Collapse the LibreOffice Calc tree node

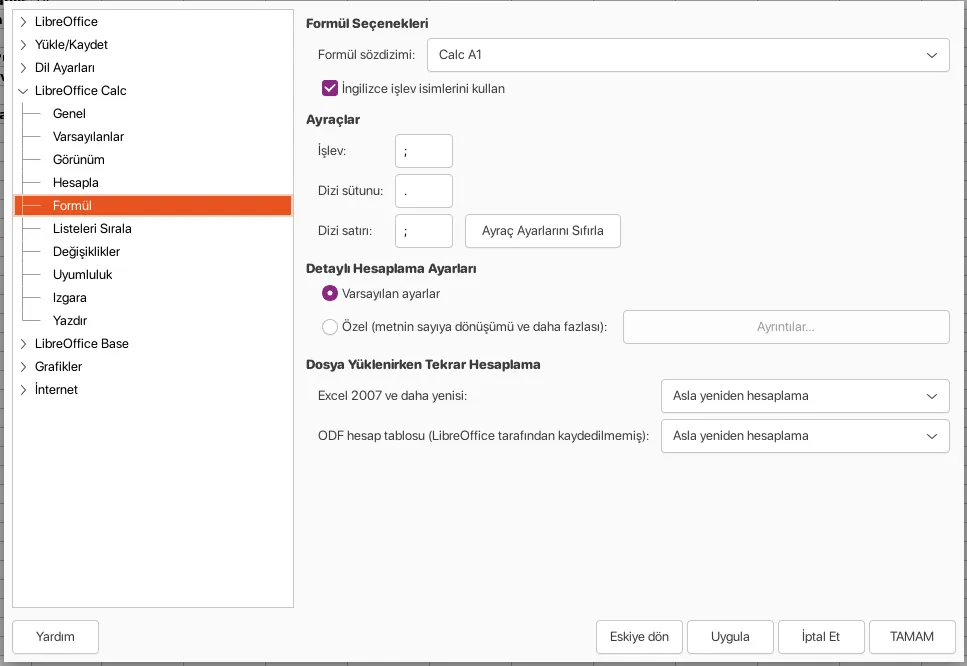[24, 91]
